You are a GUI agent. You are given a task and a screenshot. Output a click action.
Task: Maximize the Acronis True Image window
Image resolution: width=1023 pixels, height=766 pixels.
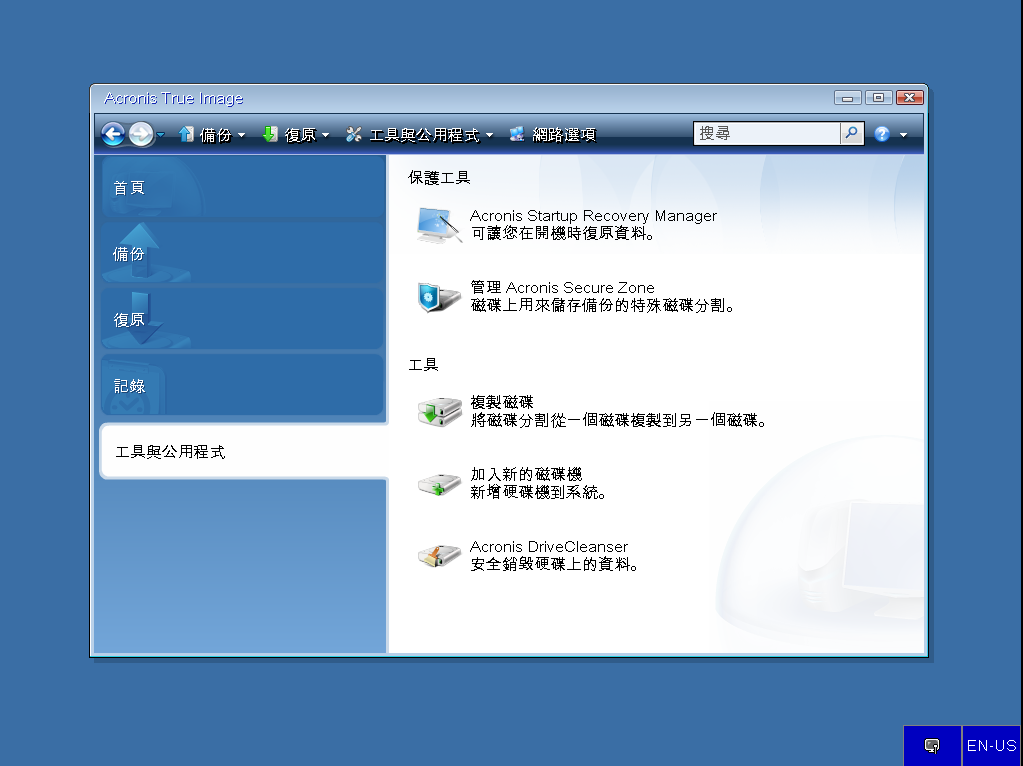(x=878, y=98)
